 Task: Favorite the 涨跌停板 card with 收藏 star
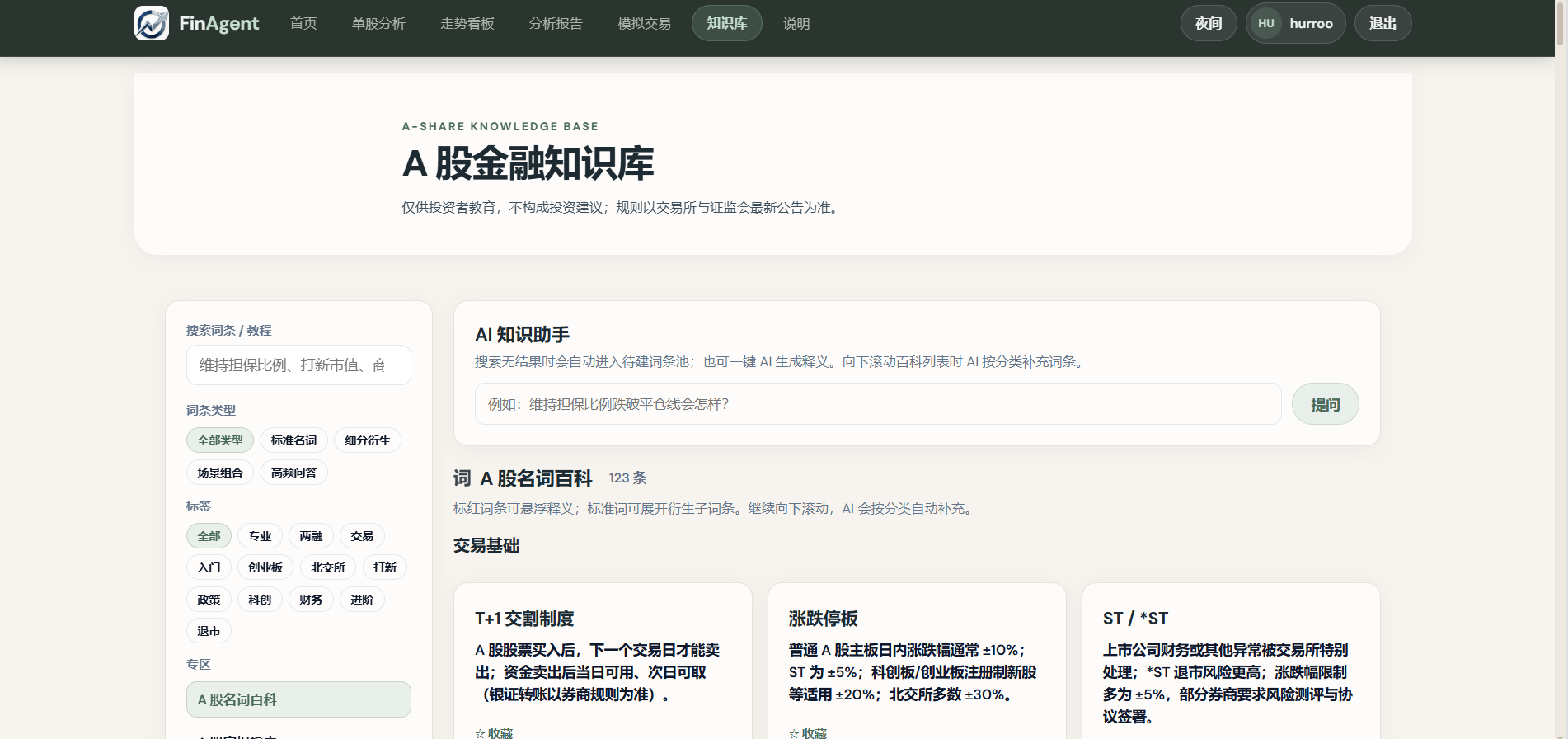808,732
